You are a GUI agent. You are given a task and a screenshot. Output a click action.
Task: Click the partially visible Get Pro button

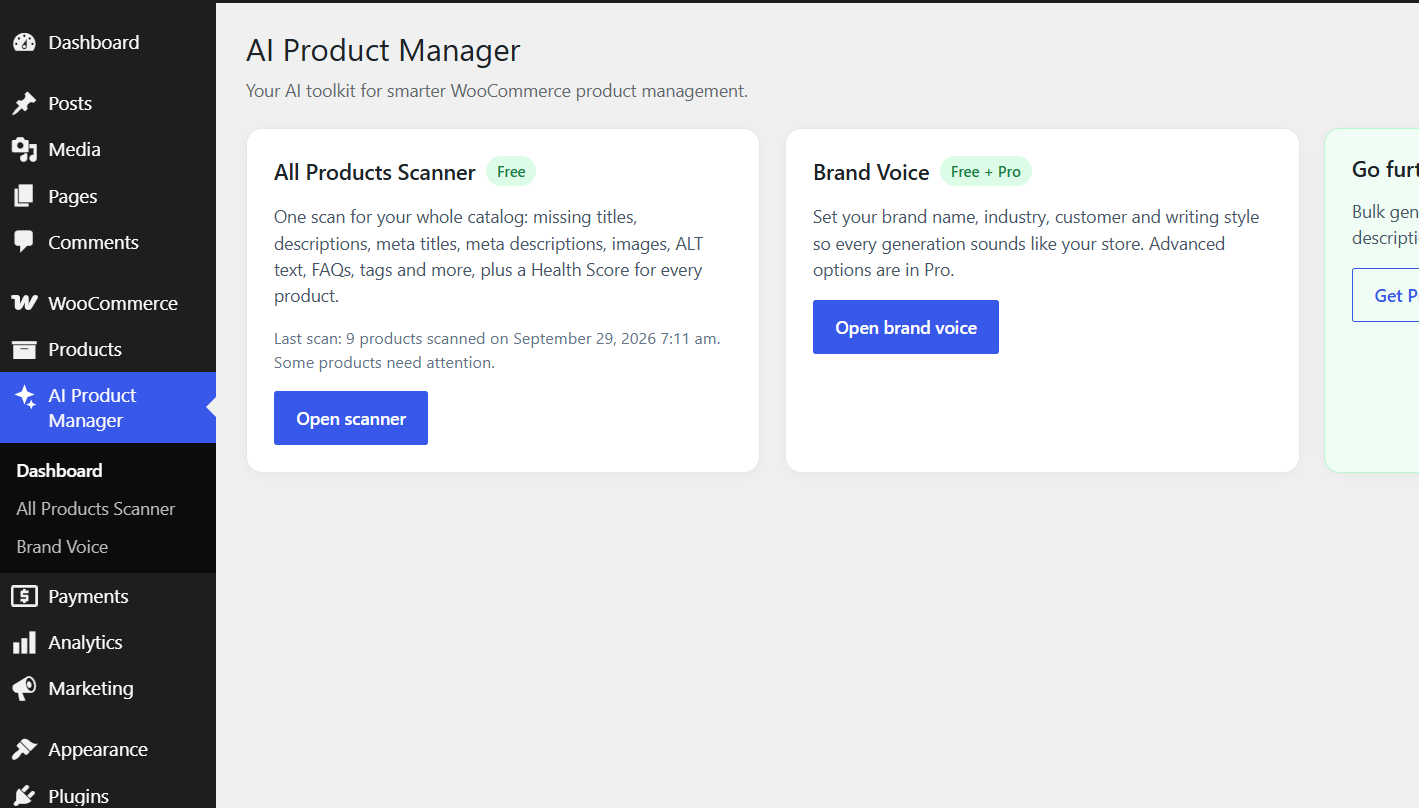tap(1386, 295)
